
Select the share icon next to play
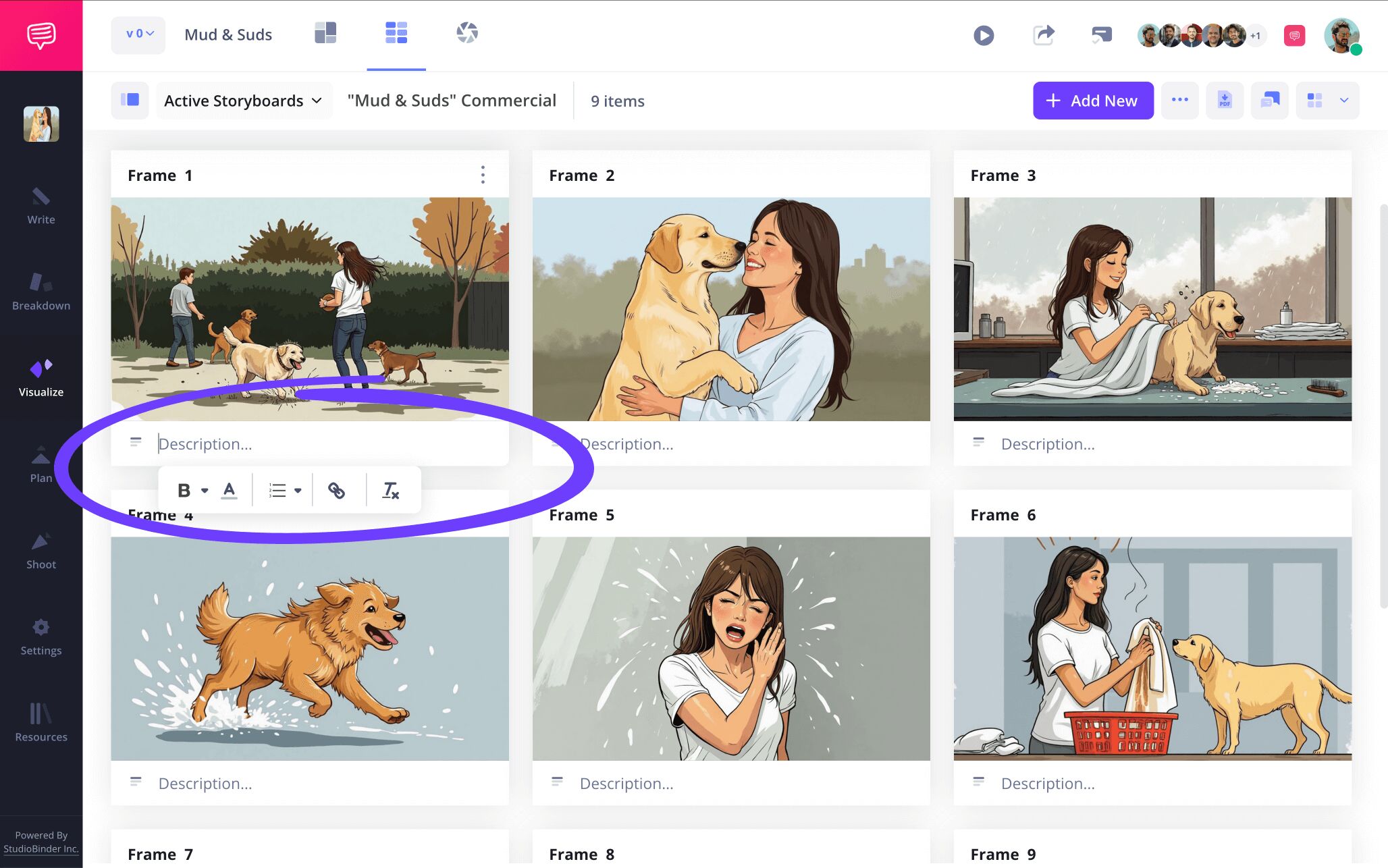pyautogui.click(x=1042, y=35)
